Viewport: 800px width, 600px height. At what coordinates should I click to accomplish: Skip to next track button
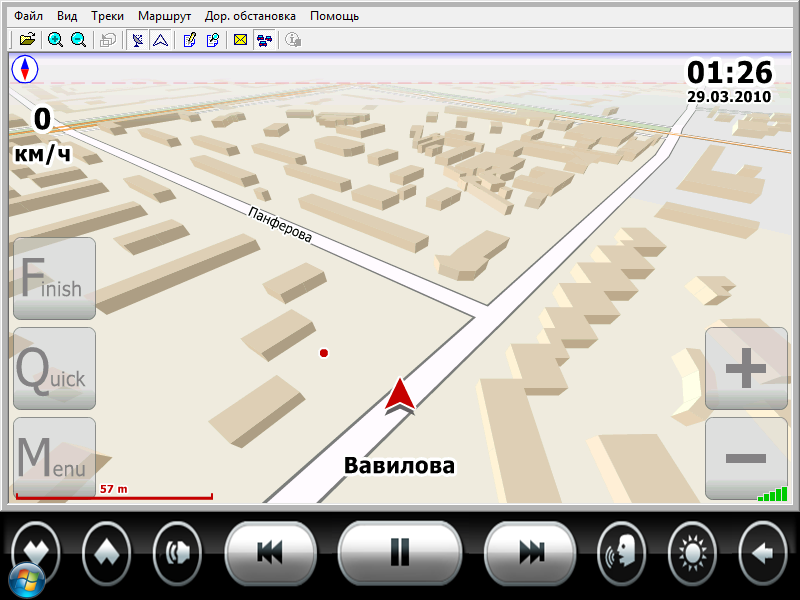pos(530,552)
